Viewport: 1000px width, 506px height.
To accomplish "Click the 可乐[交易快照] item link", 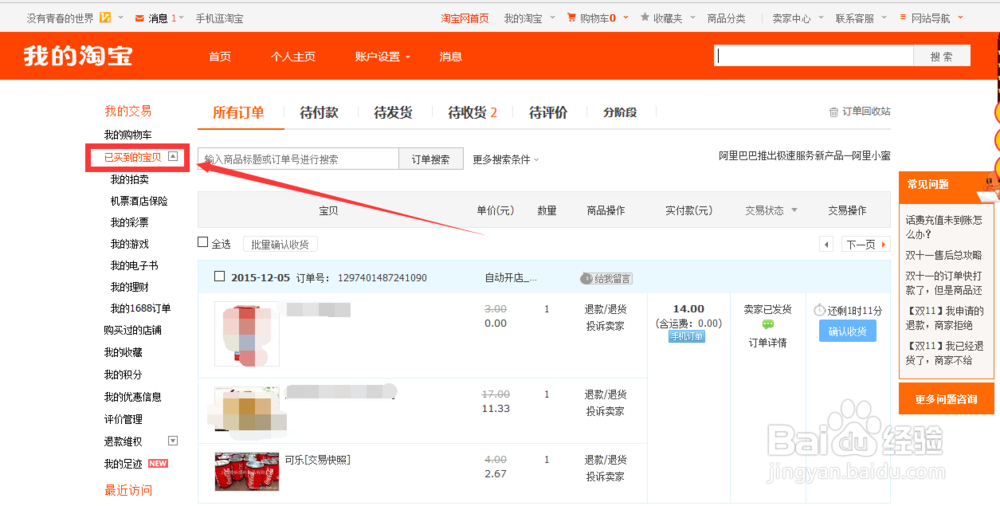I will [x=318, y=459].
